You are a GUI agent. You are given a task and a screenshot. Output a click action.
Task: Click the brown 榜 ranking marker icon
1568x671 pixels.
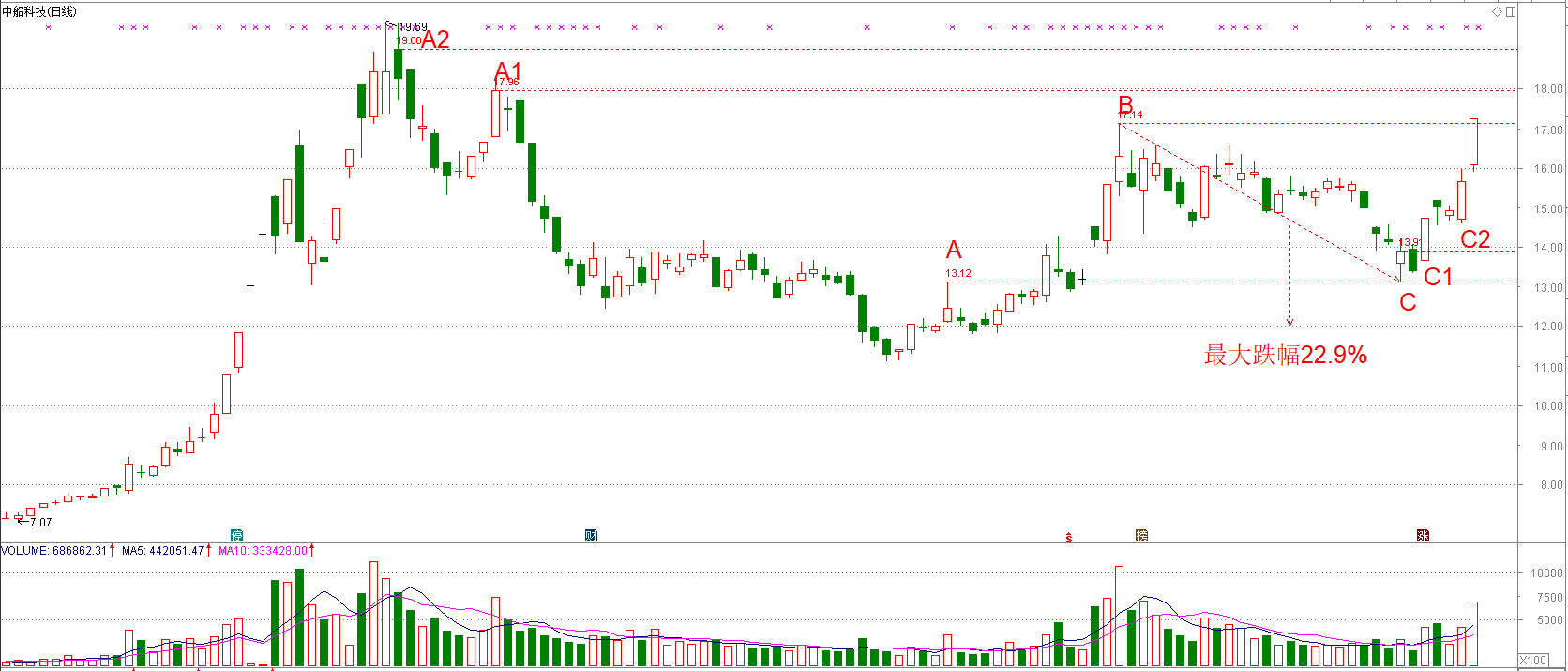(1141, 536)
